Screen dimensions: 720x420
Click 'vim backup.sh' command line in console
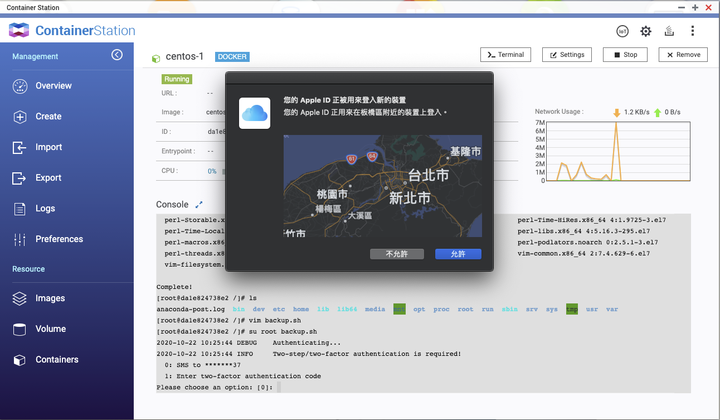[x=275, y=320]
